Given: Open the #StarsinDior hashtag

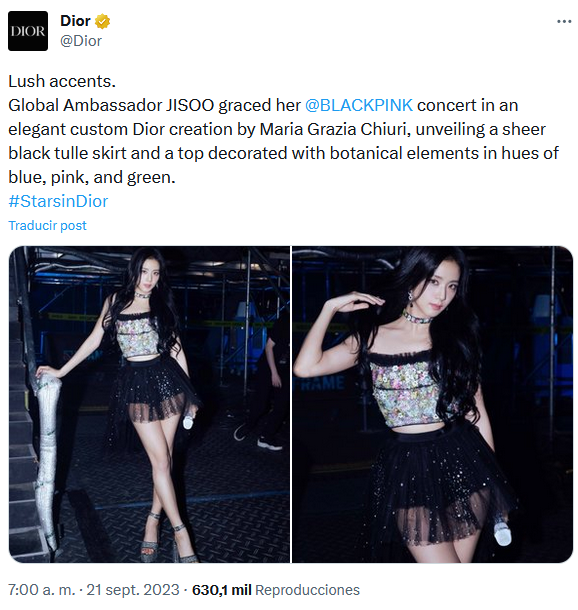Looking at the screenshot, I should coord(58,201).
